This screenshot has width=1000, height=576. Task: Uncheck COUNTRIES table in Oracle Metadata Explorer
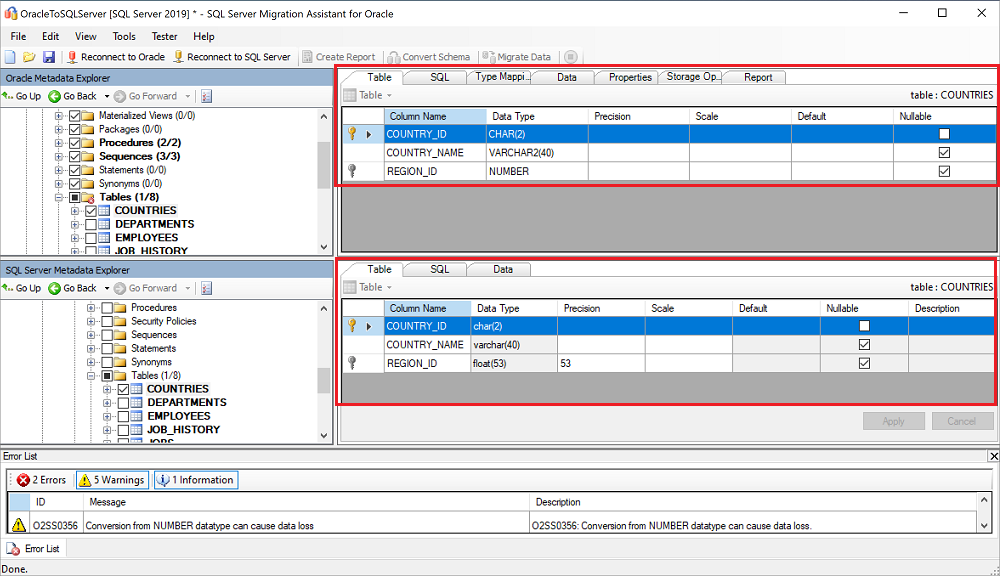pos(91,211)
